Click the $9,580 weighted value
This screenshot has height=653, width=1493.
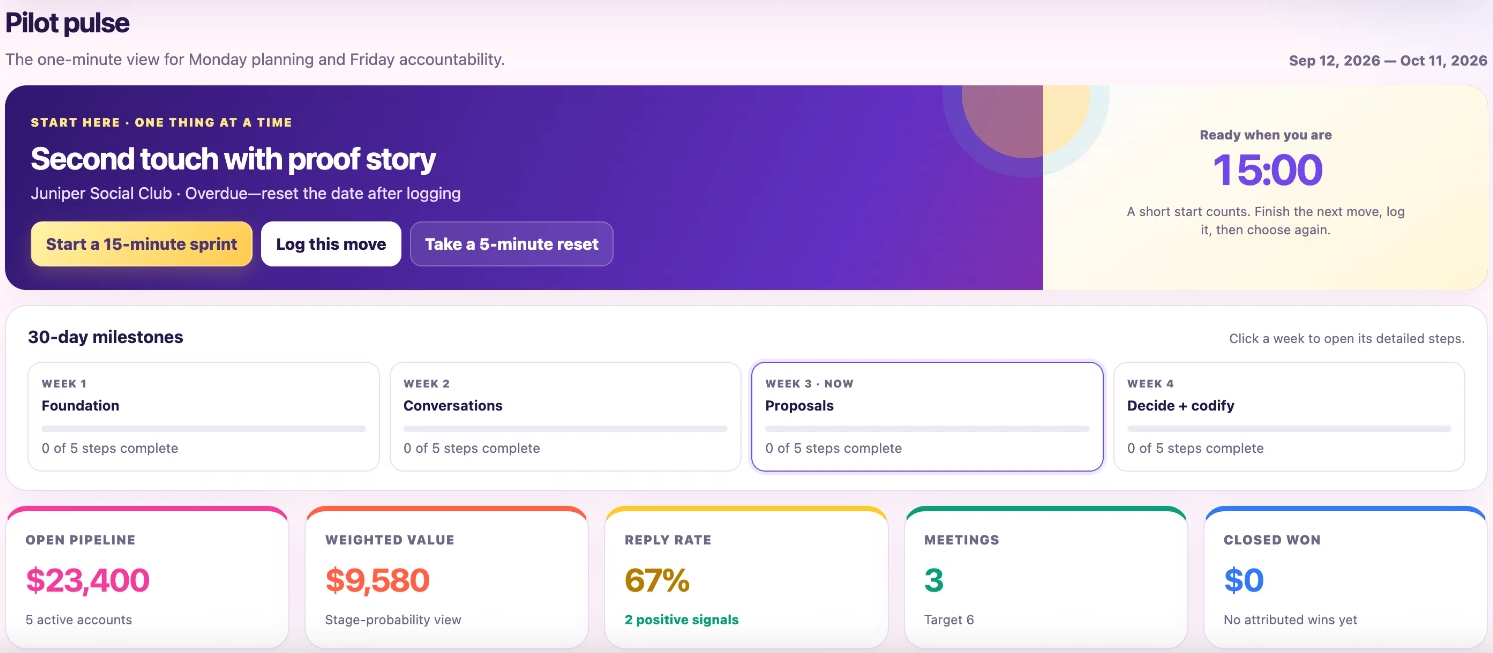tap(377, 580)
